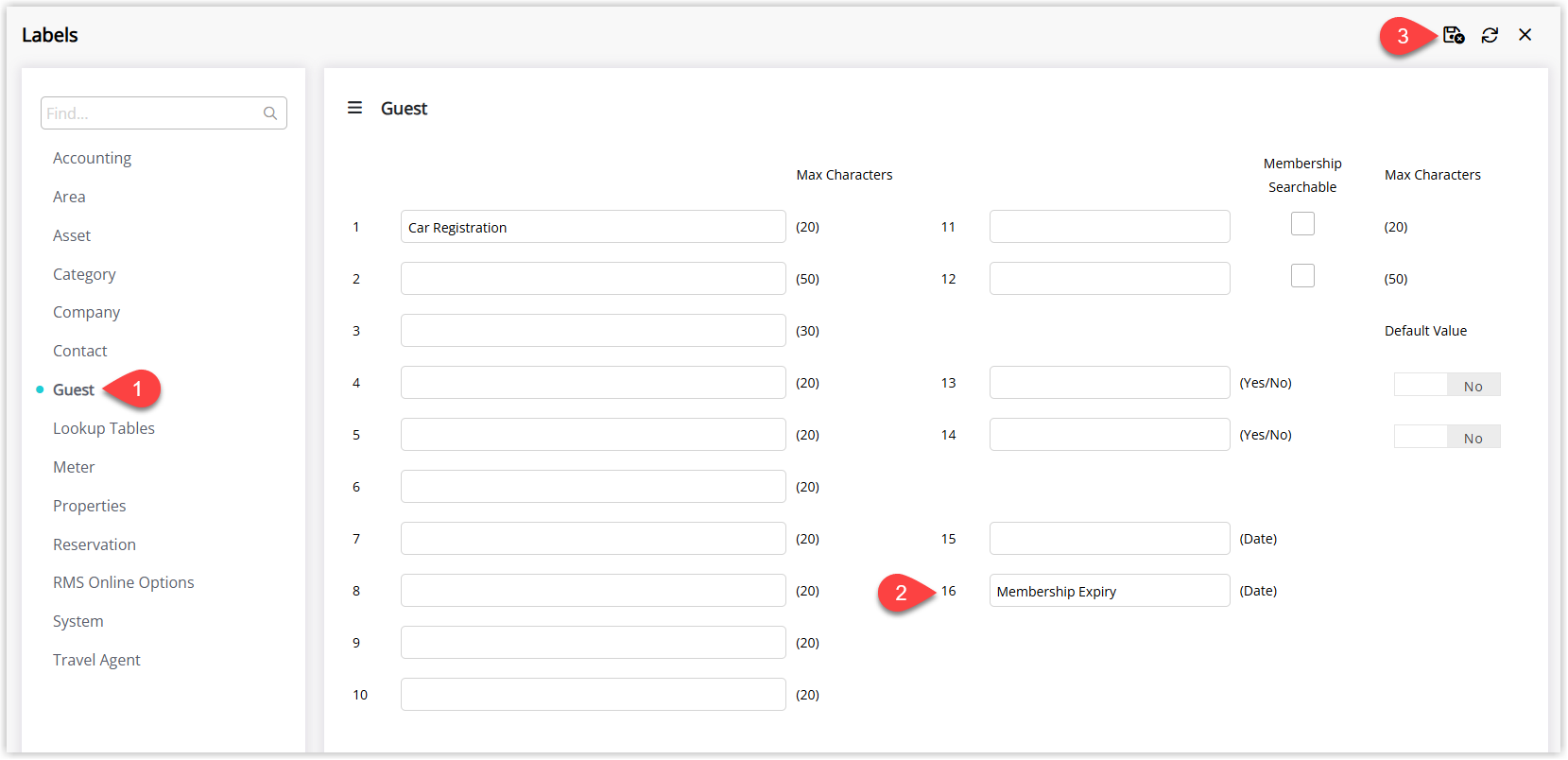Click guest label field 10
Screen dimensions: 1568x760
(593, 695)
